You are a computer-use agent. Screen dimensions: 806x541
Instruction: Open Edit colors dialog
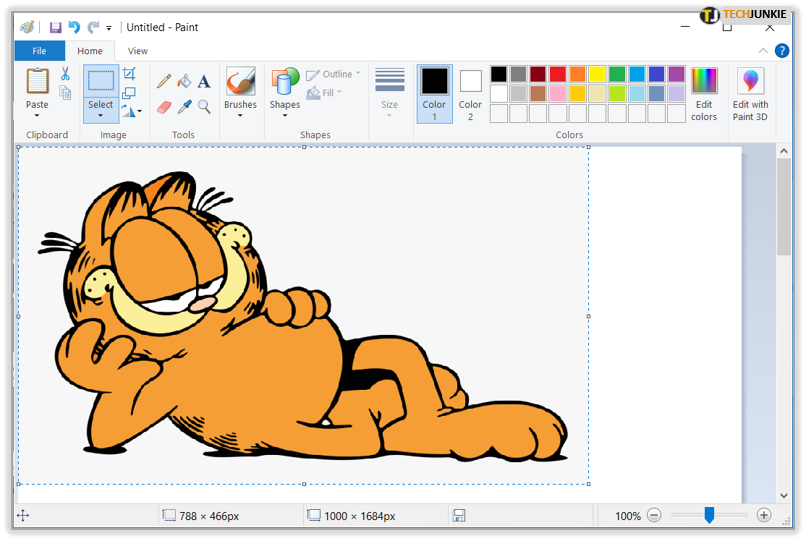pos(704,95)
